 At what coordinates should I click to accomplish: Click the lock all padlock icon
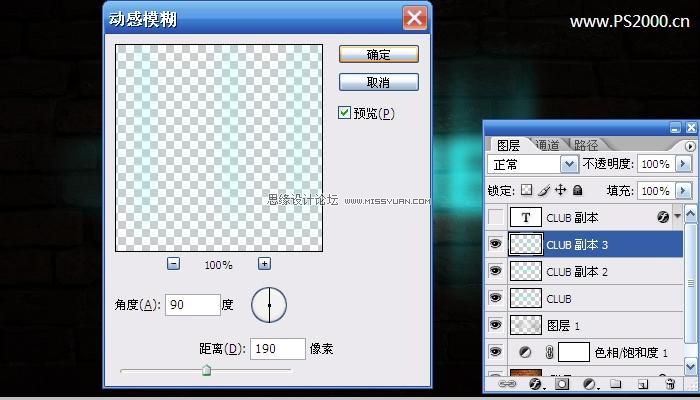[x=577, y=191]
